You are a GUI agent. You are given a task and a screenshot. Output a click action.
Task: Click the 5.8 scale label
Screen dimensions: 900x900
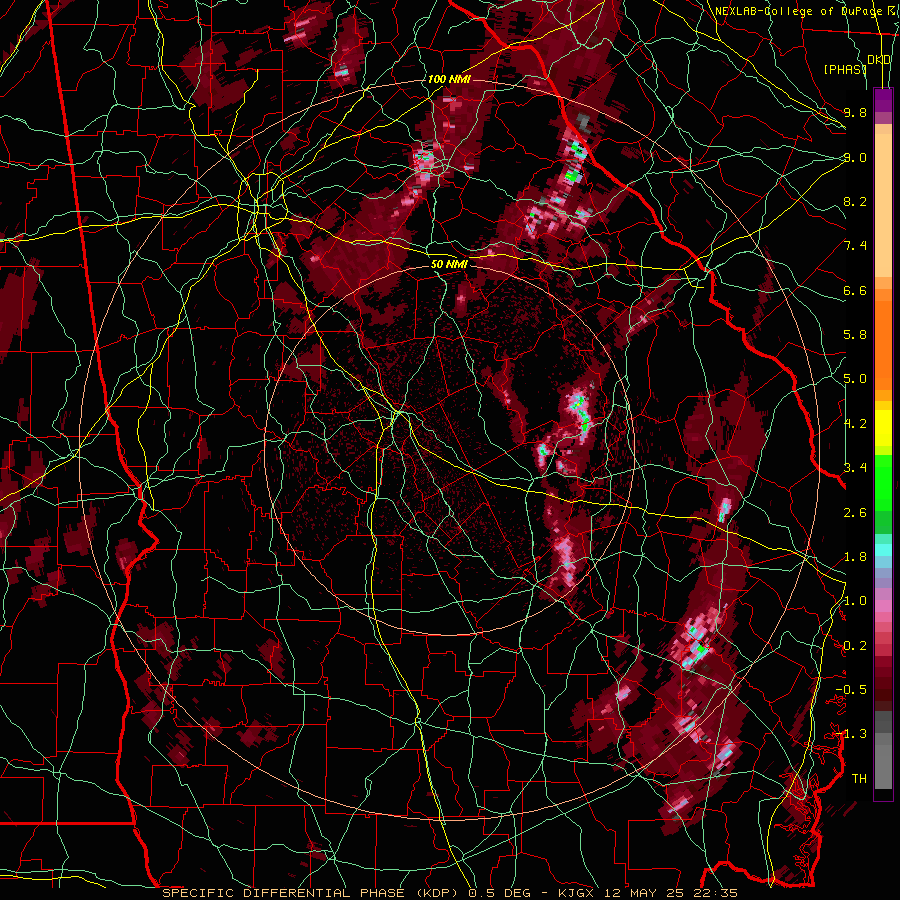855,335
